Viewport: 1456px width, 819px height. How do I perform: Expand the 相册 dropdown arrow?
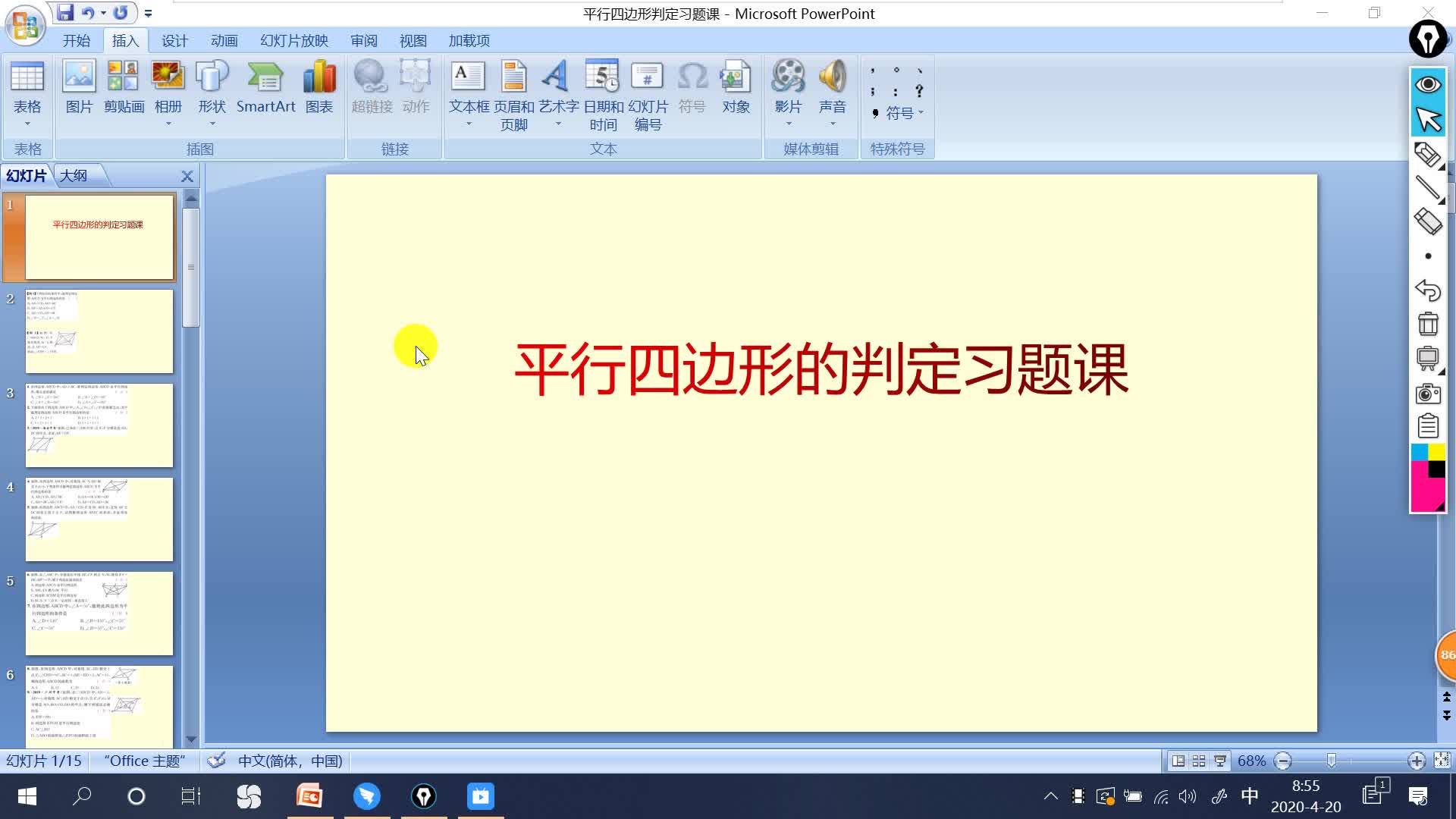click(168, 124)
